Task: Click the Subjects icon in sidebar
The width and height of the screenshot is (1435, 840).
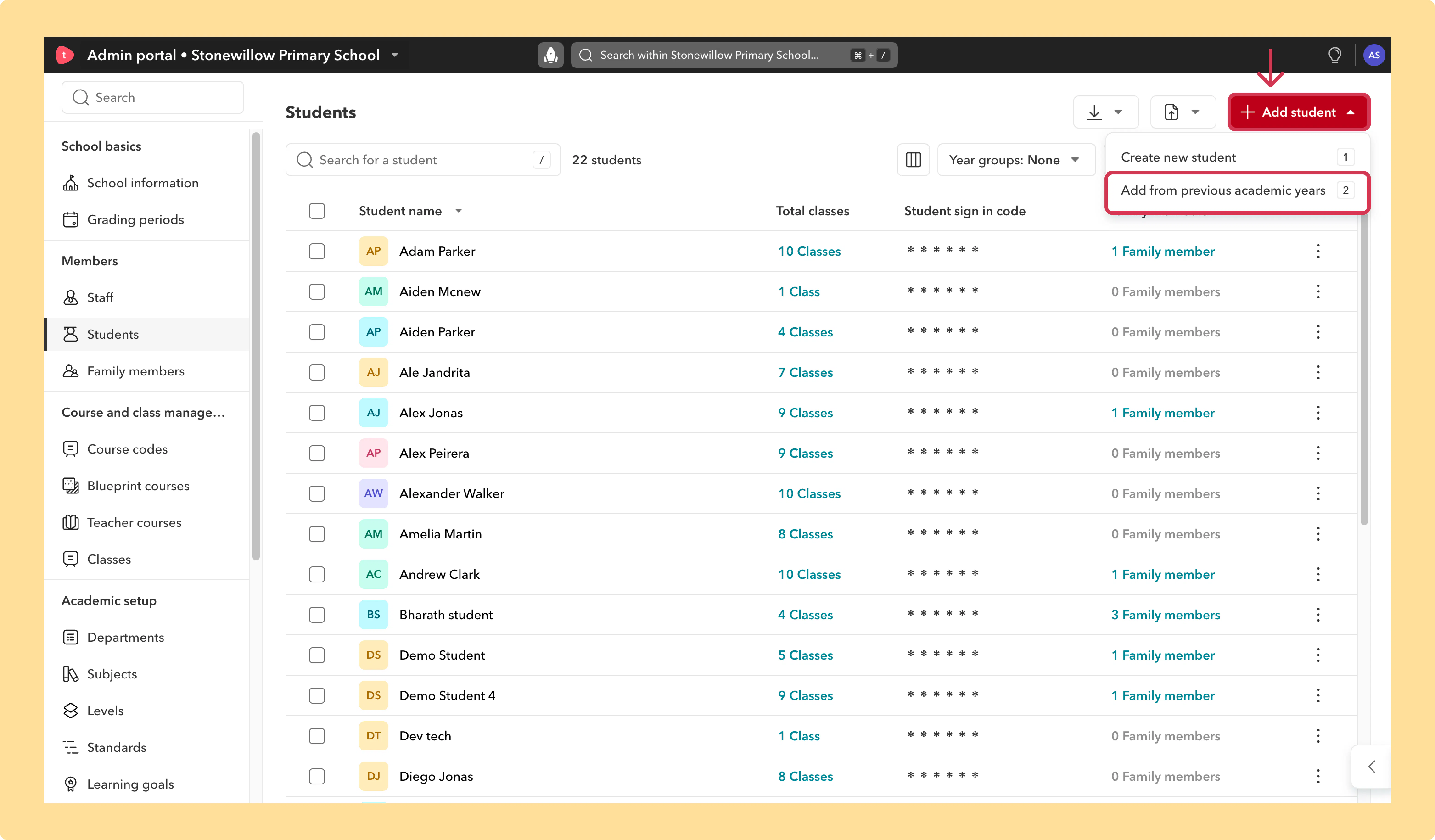Action: point(71,674)
